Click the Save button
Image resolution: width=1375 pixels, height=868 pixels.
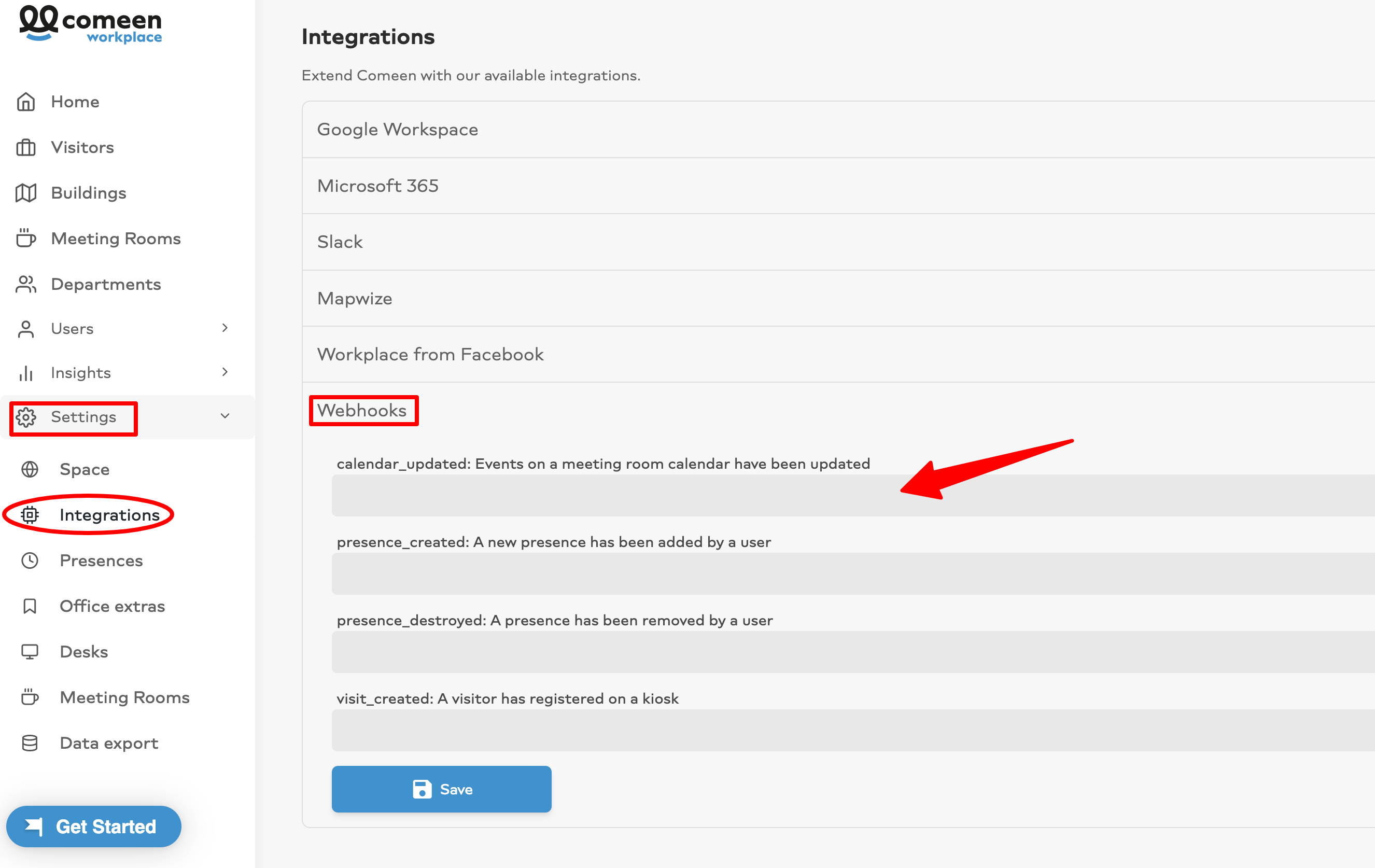point(441,789)
